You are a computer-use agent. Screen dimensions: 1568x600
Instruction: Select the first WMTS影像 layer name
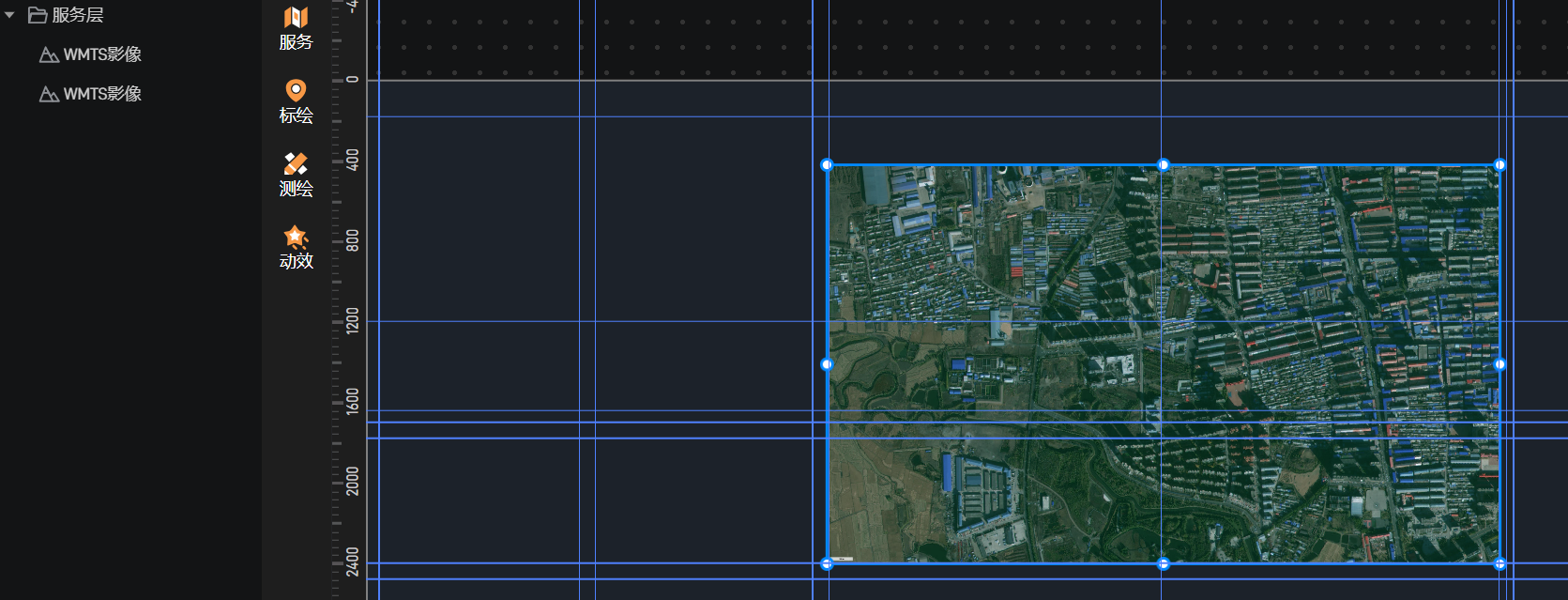point(102,54)
